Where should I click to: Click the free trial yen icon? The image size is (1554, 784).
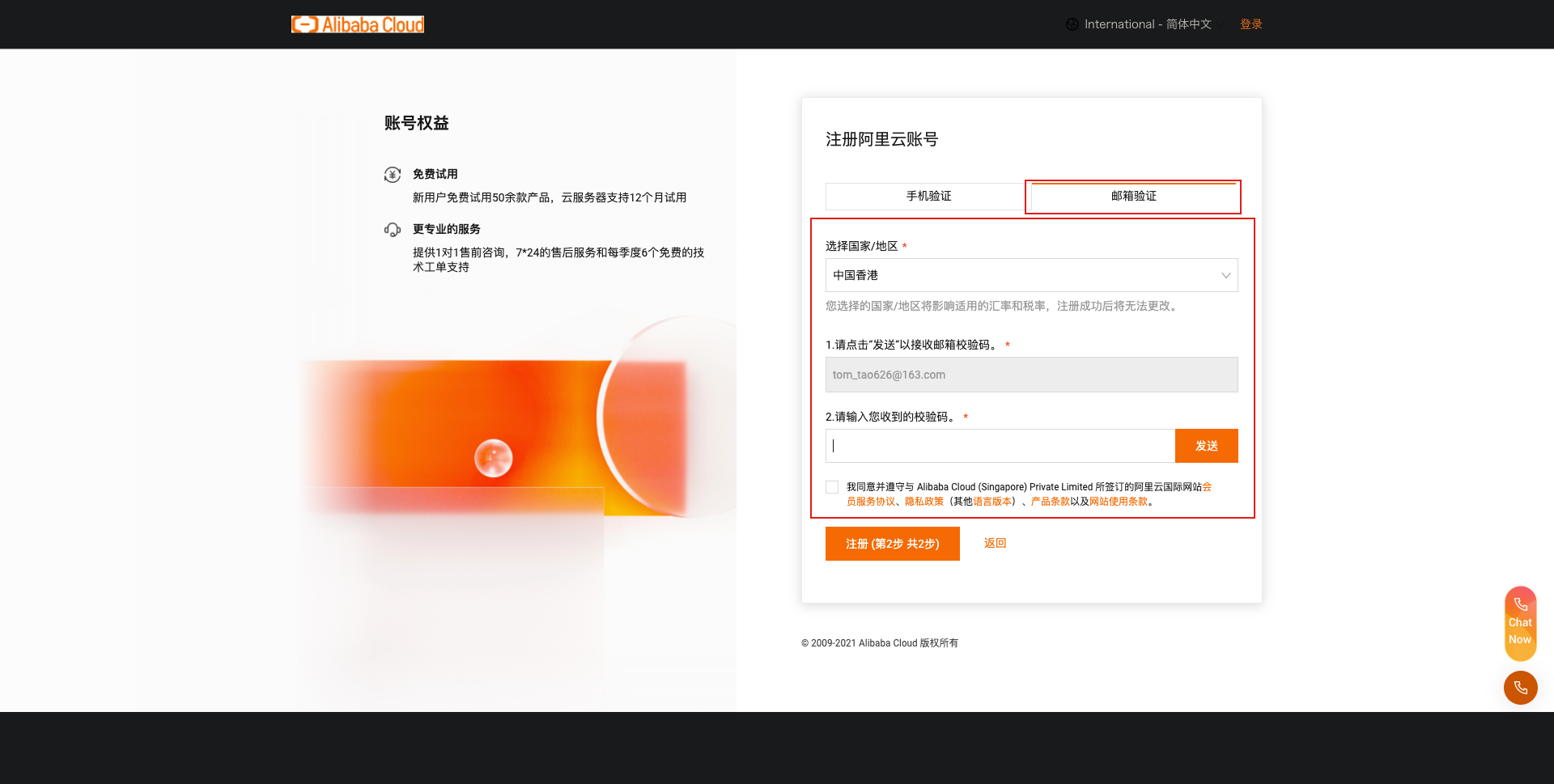coord(393,175)
